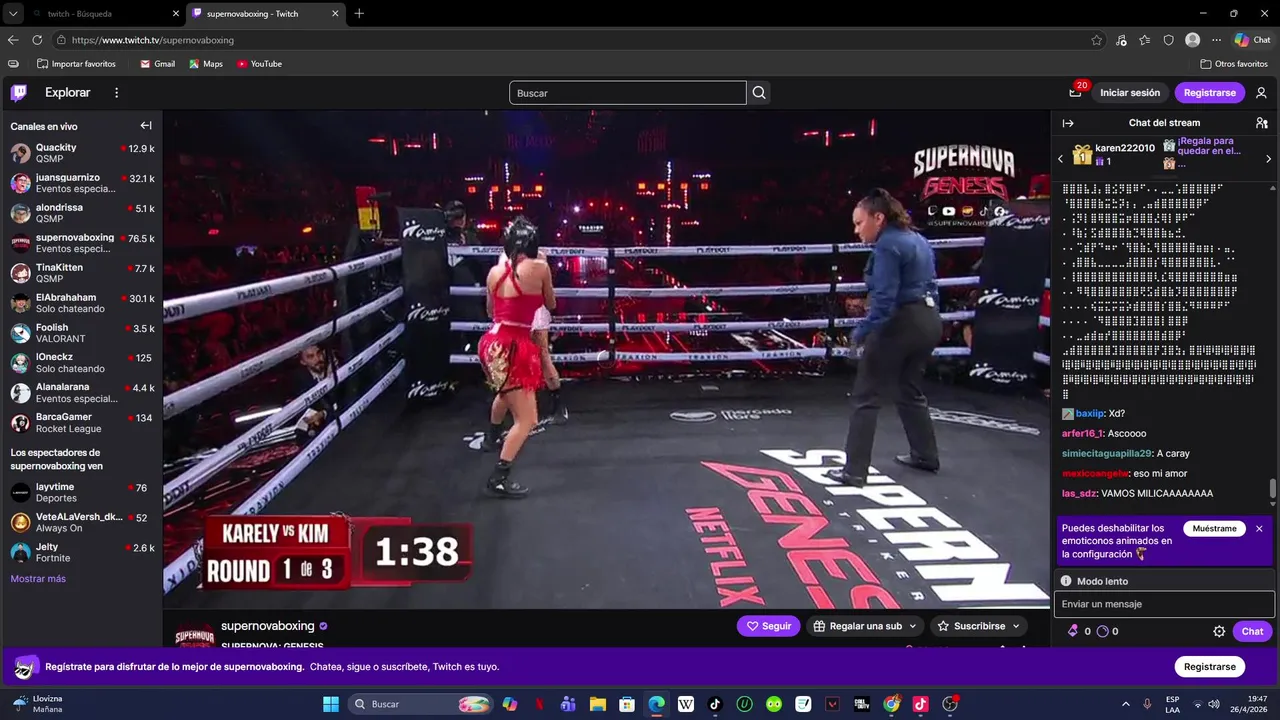Open Modo lento info icon

[1066, 581]
